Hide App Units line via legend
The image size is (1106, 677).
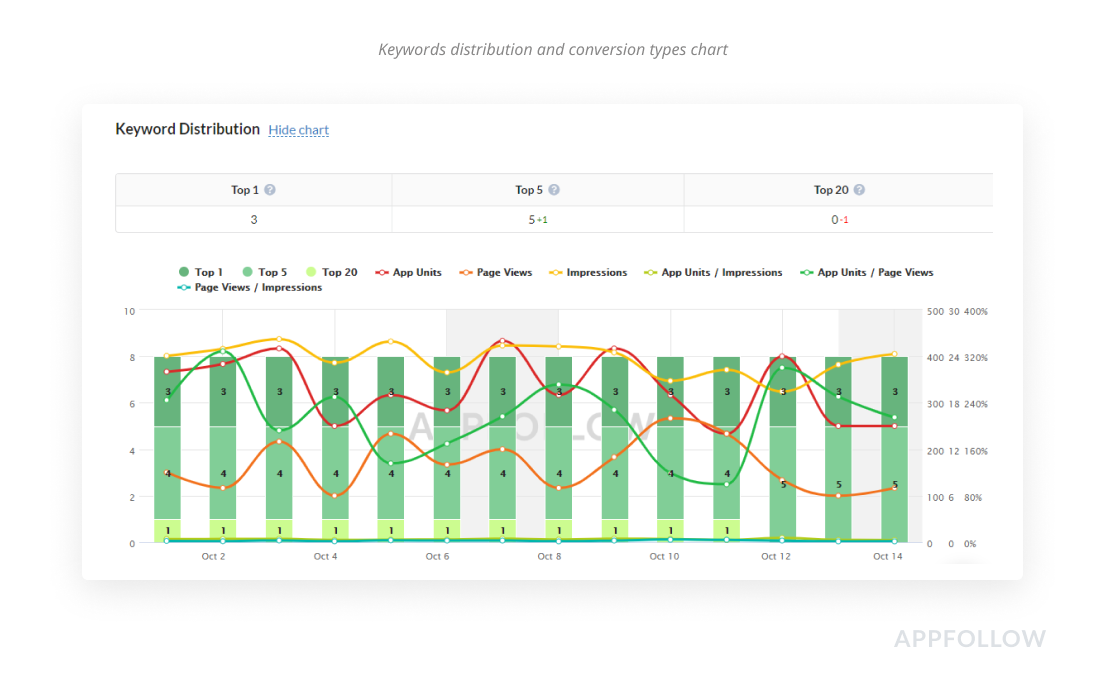[x=412, y=272]
